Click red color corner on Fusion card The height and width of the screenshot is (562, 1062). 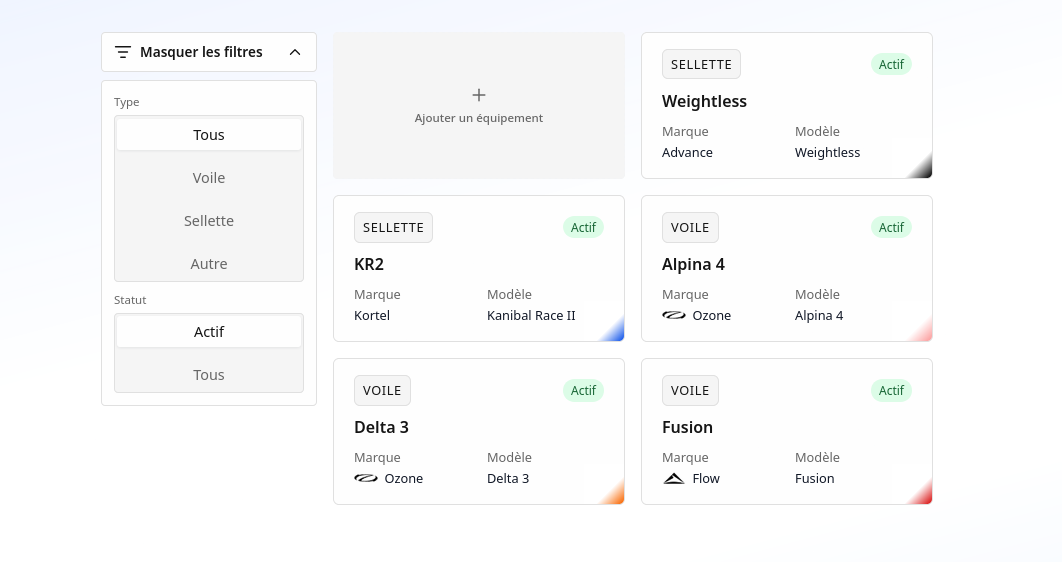click(920, 493)
